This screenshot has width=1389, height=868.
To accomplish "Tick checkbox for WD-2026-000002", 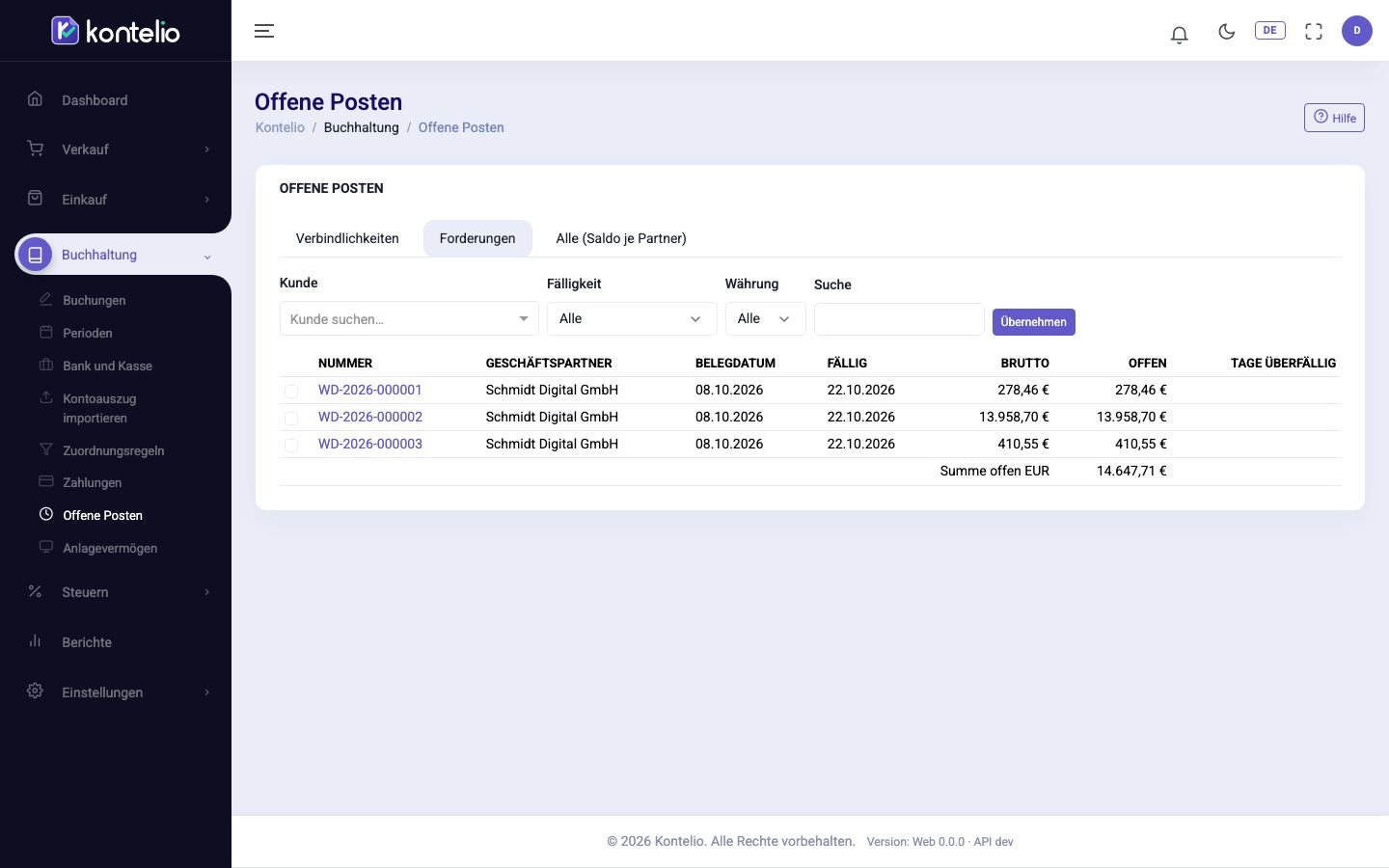I will [x=291, y=418].
